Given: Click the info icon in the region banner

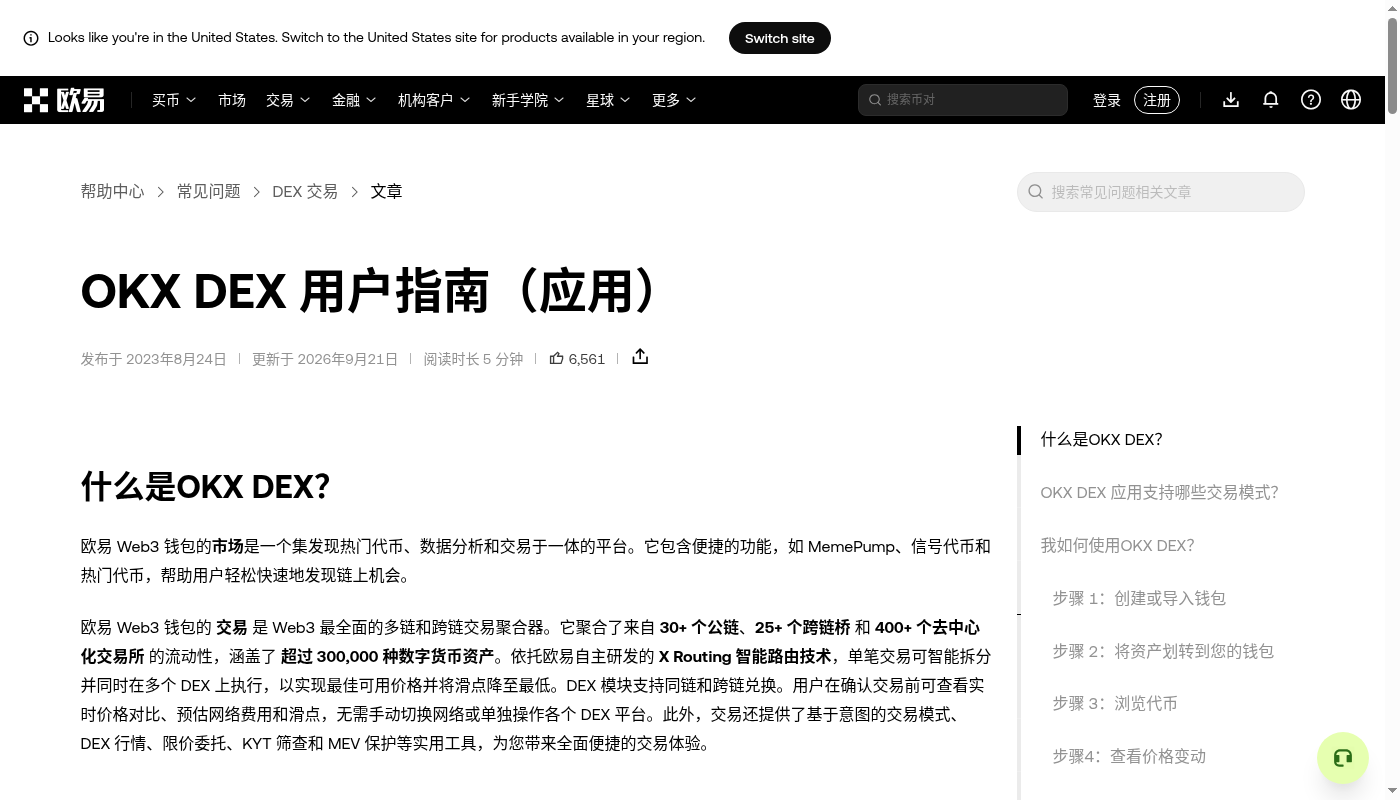Looking at the screenshot, I should coord(31,38).
